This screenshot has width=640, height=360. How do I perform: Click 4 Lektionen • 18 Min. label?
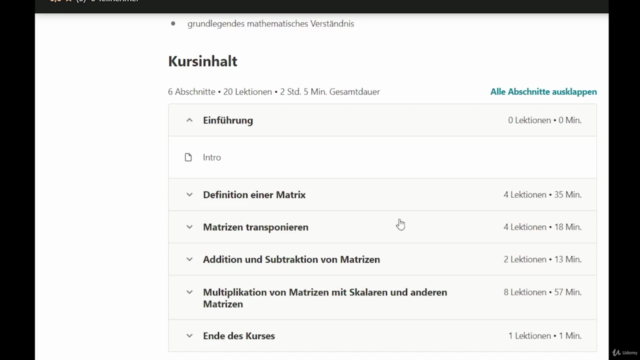tap(542, 227)
